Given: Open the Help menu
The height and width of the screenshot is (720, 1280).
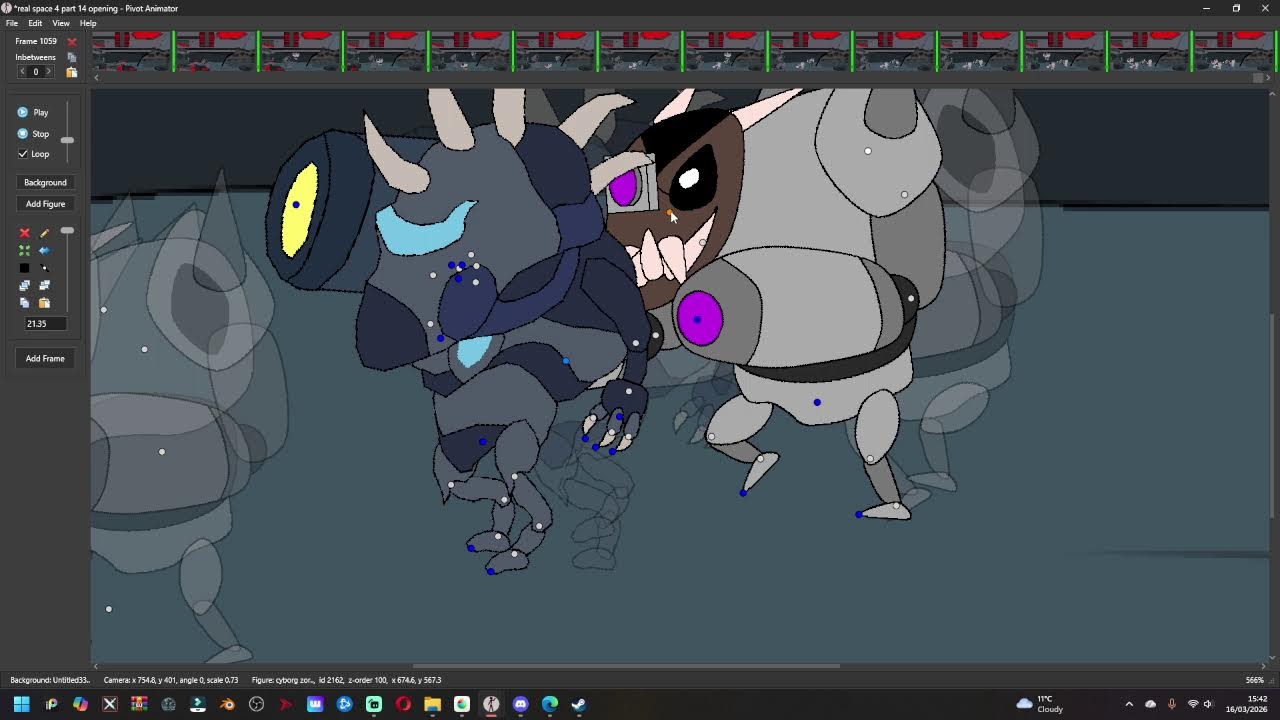Looking at the screenshot, I should [88, 23].
